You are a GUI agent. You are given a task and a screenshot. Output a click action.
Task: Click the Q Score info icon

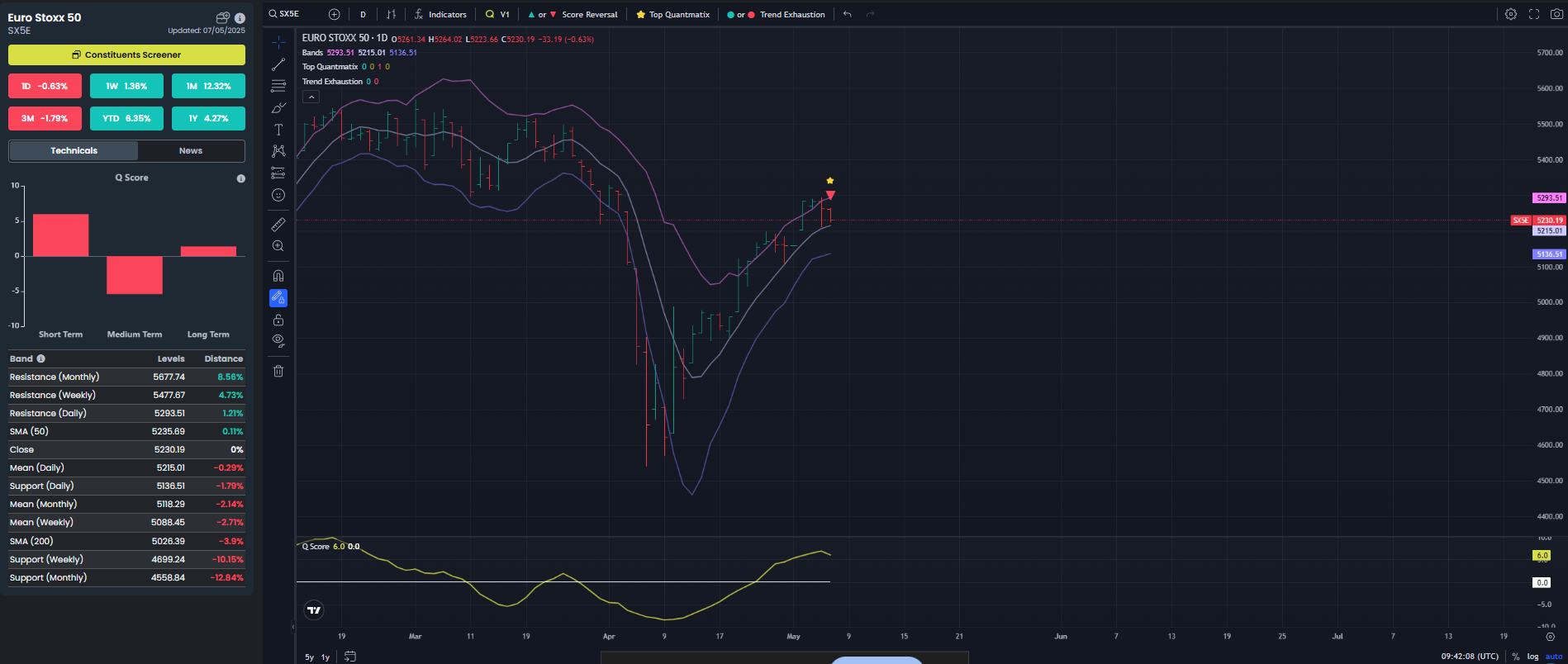(x=241, y=178)
